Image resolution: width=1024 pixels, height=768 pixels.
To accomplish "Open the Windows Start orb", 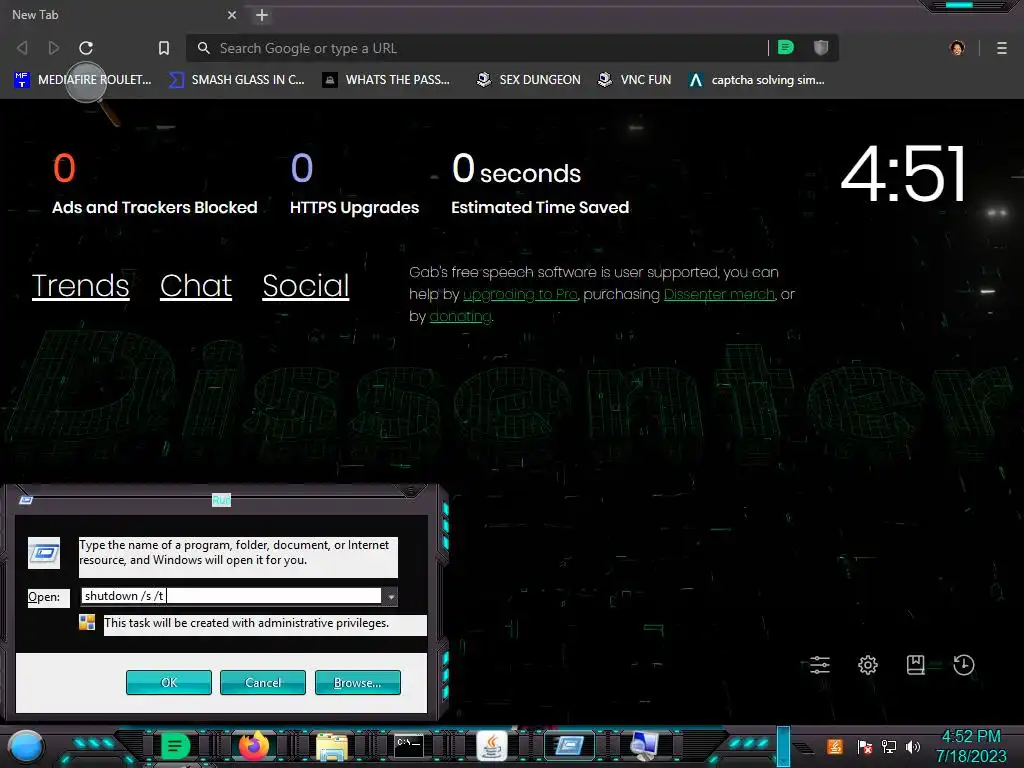I will pos(25,747).
